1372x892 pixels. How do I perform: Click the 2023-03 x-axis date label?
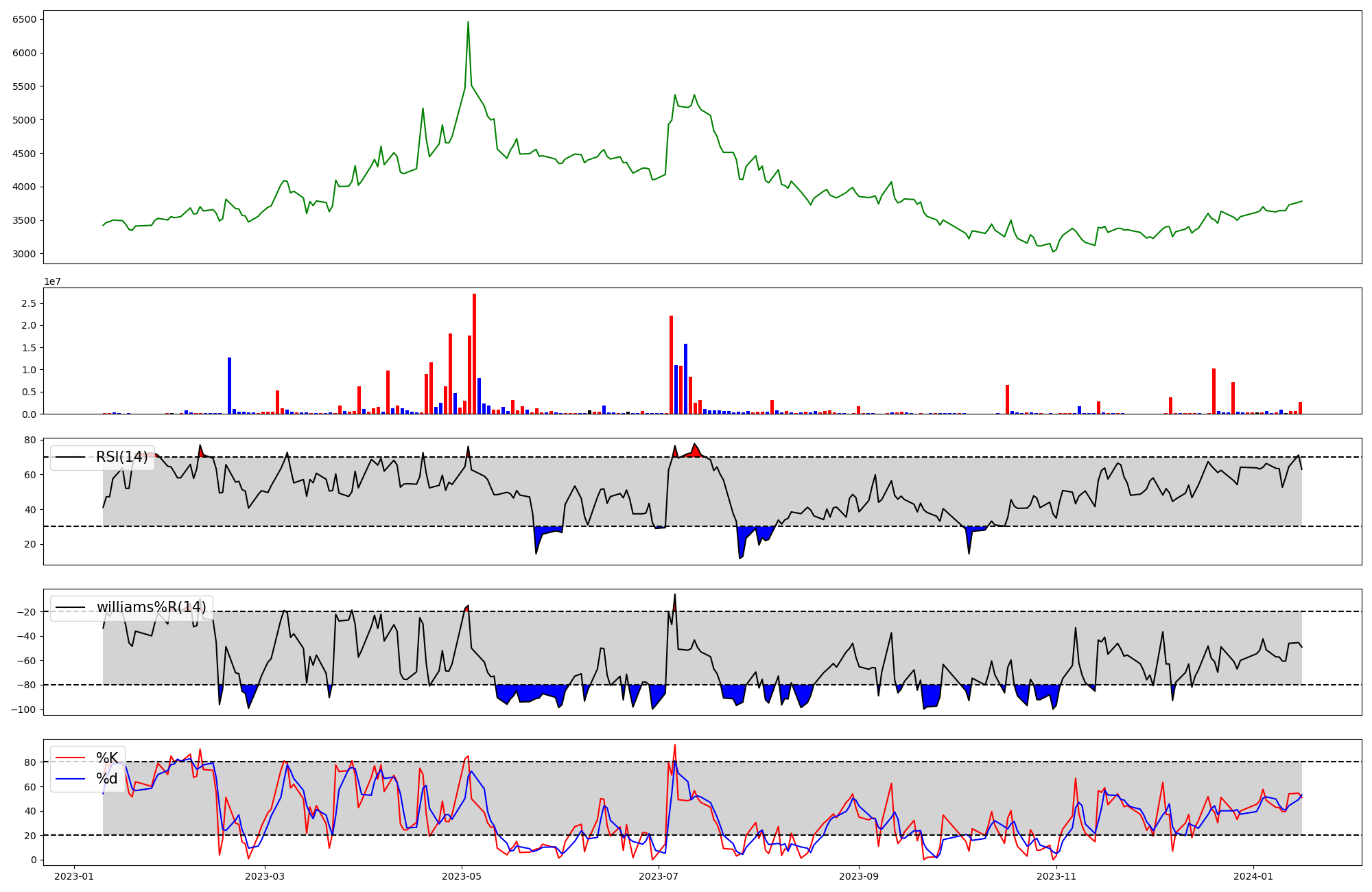coord(264,876)
